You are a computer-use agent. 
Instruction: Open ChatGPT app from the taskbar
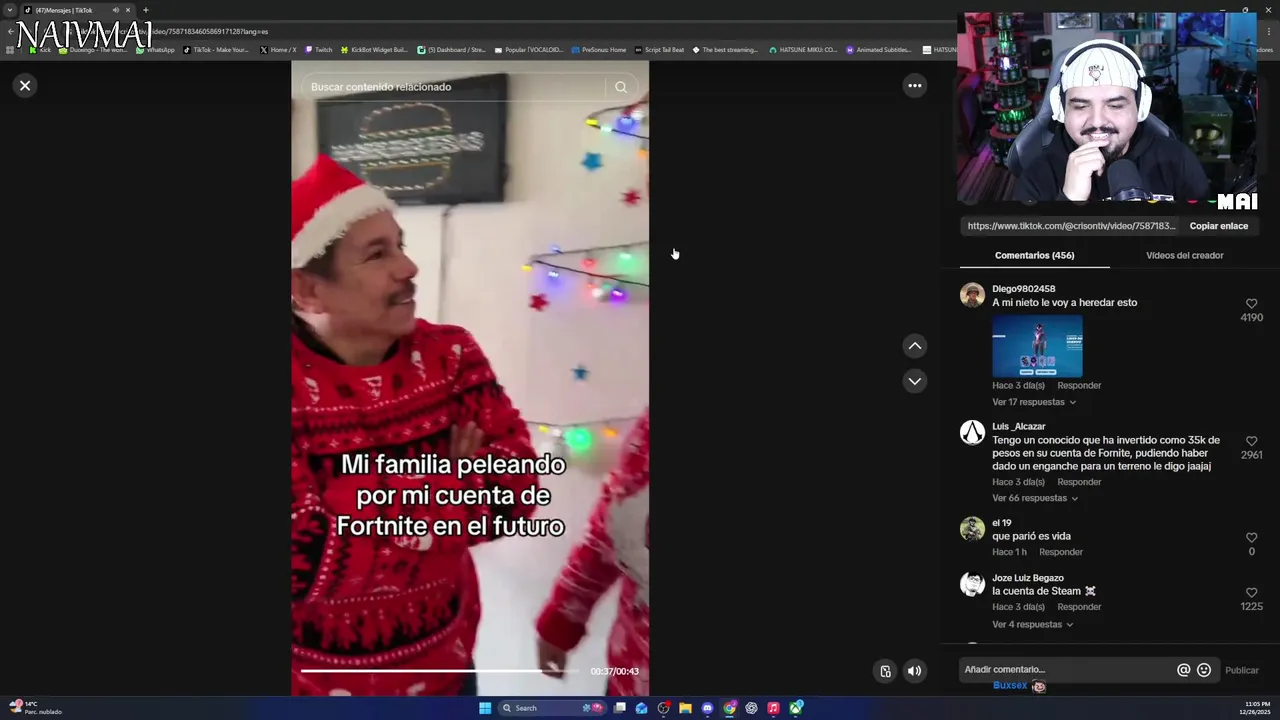[x=751, y=708]
